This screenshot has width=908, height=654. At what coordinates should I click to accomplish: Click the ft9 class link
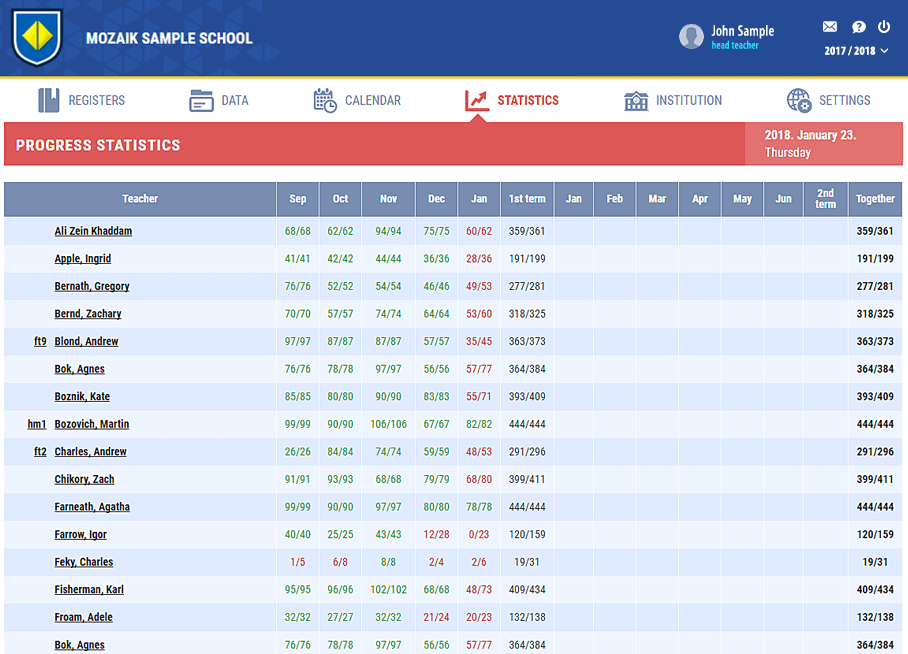pyautogui.click(x=40, y=341)
